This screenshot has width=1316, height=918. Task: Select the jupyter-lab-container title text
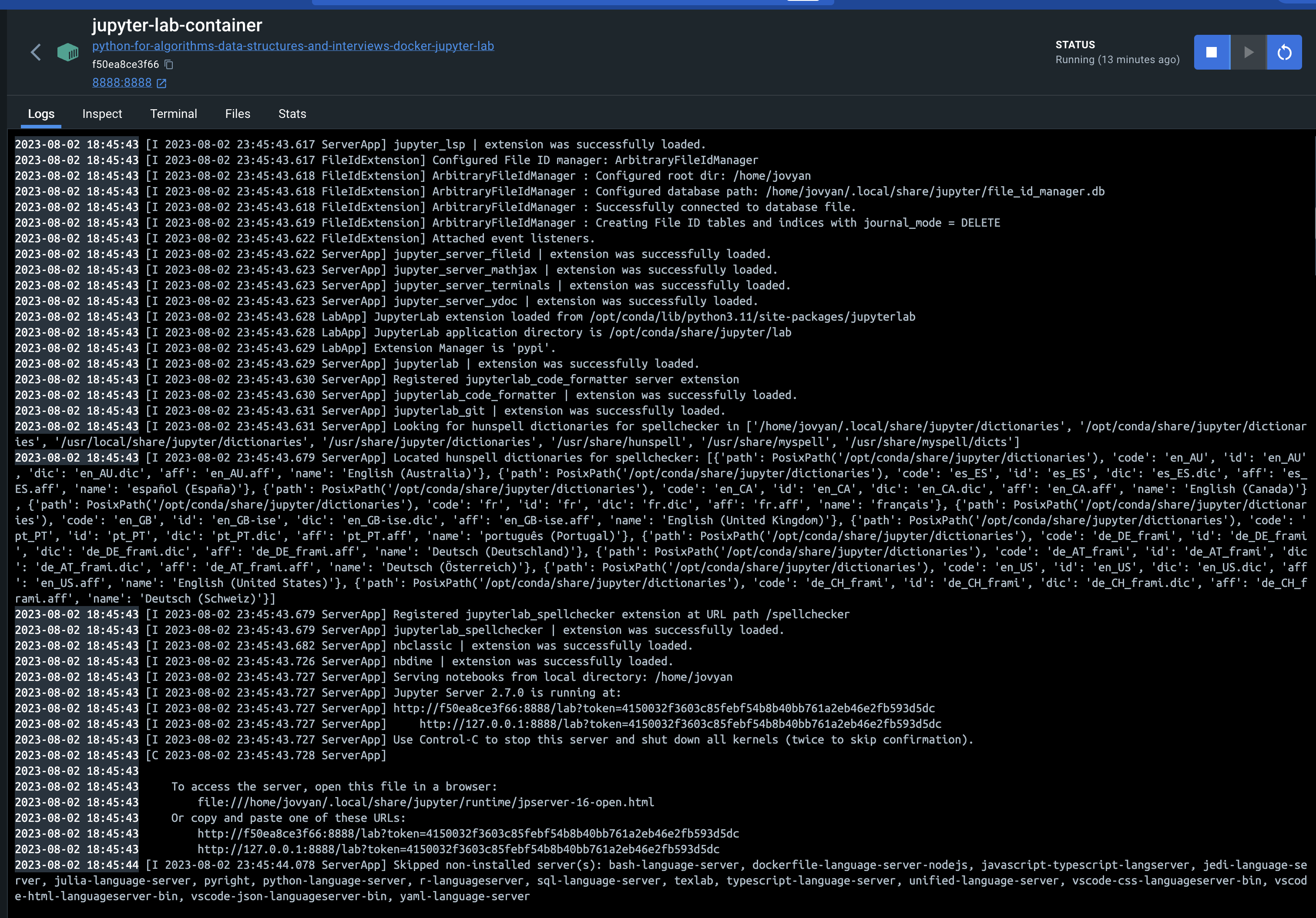click(177, 25)
